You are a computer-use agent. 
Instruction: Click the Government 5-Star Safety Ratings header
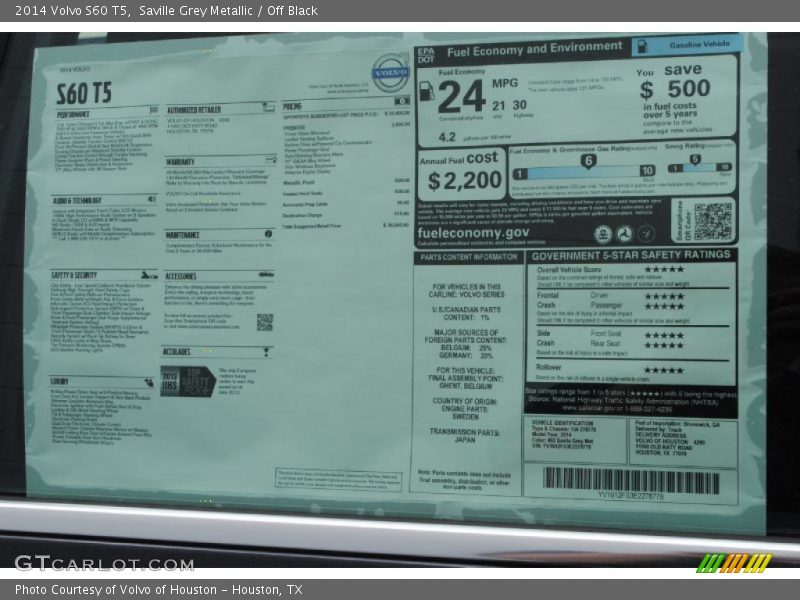(631, 255)
